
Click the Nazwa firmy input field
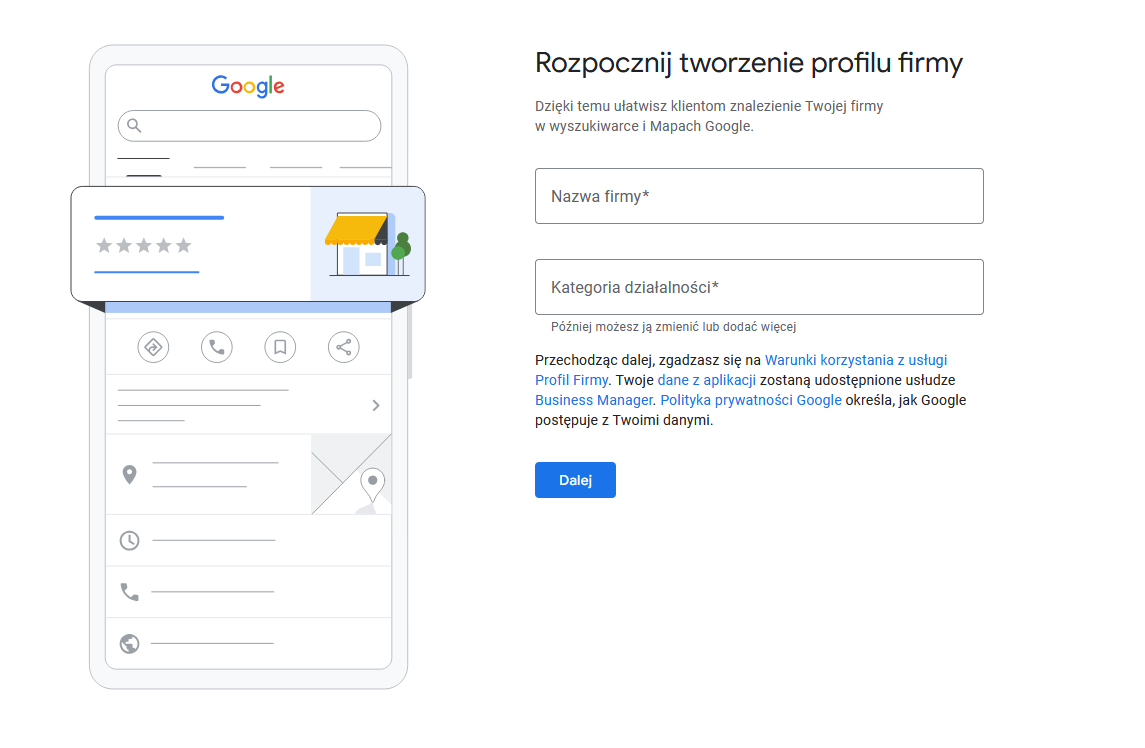point(758,196)
